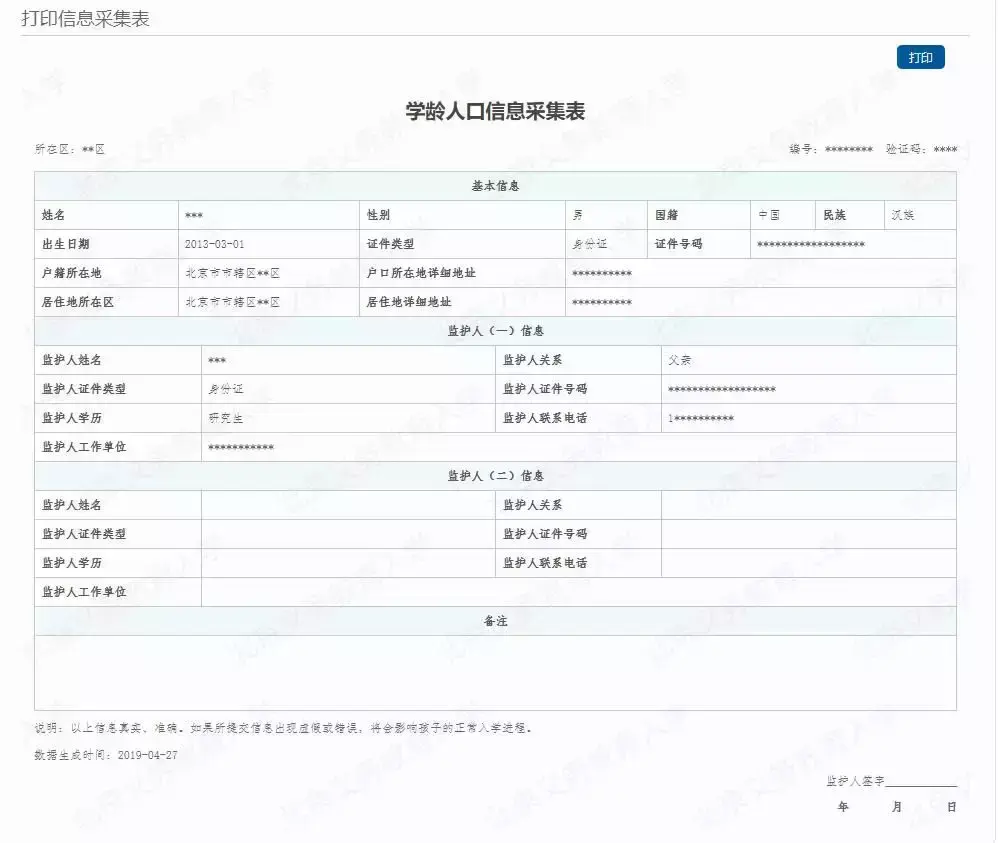
Task: Click 监护人工作单位 label under 监护人（二）
Action: click(84, 592)
